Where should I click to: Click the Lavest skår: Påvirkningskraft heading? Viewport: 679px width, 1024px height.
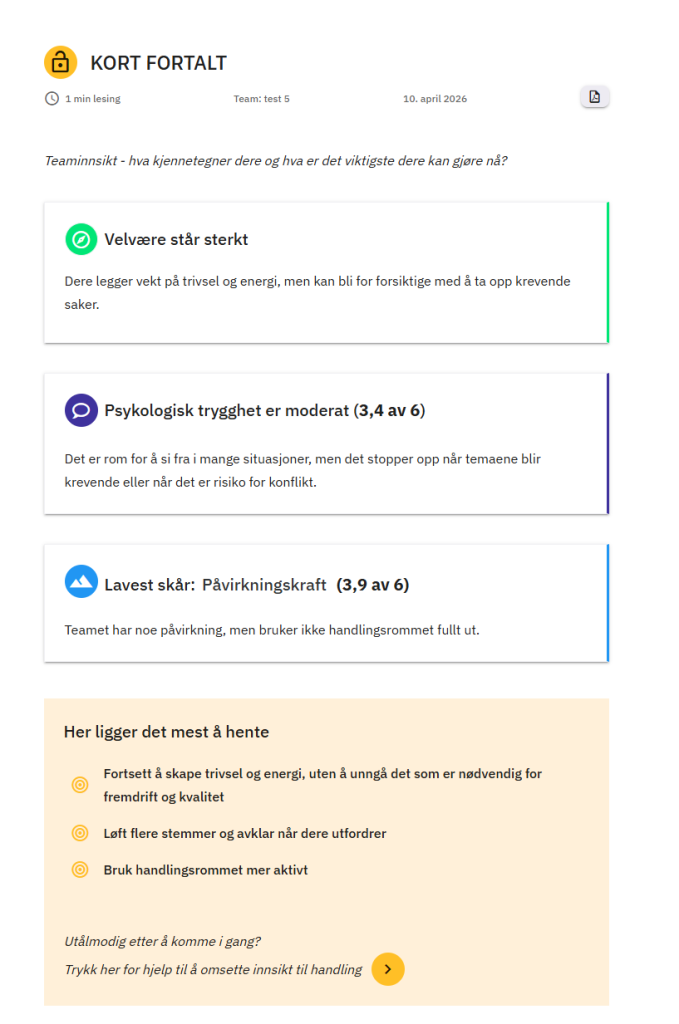[x=257, y=584]
